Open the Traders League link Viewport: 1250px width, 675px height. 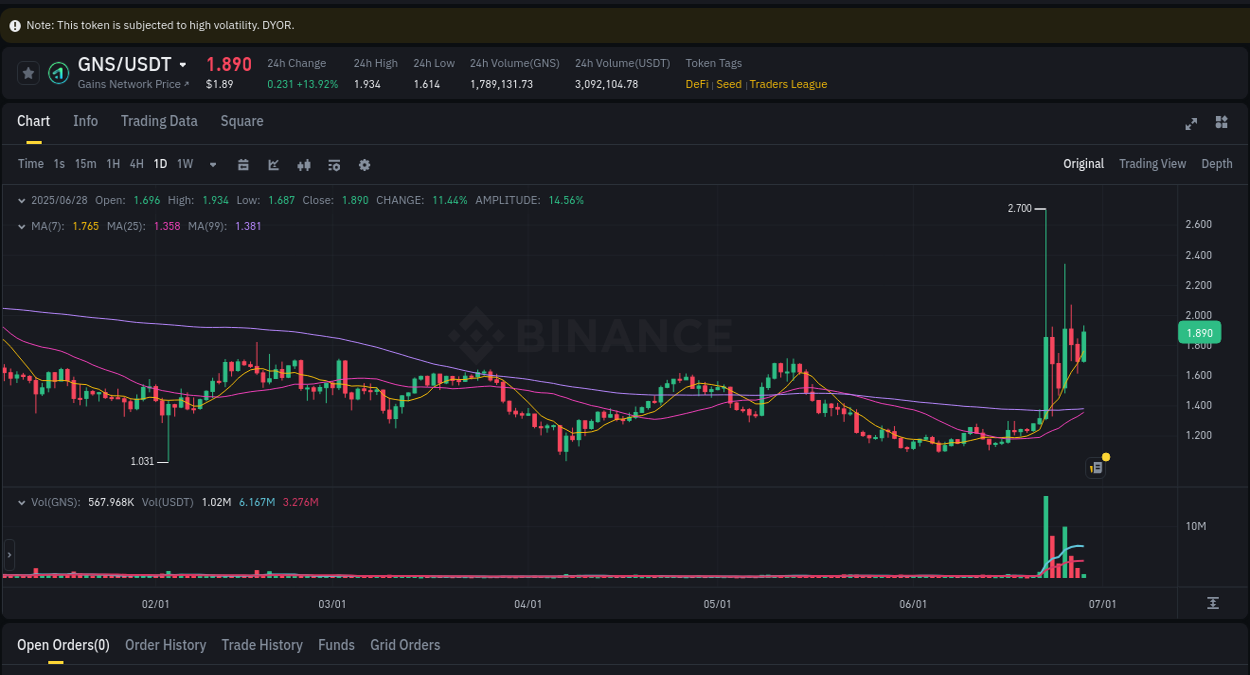click(788, 84)
